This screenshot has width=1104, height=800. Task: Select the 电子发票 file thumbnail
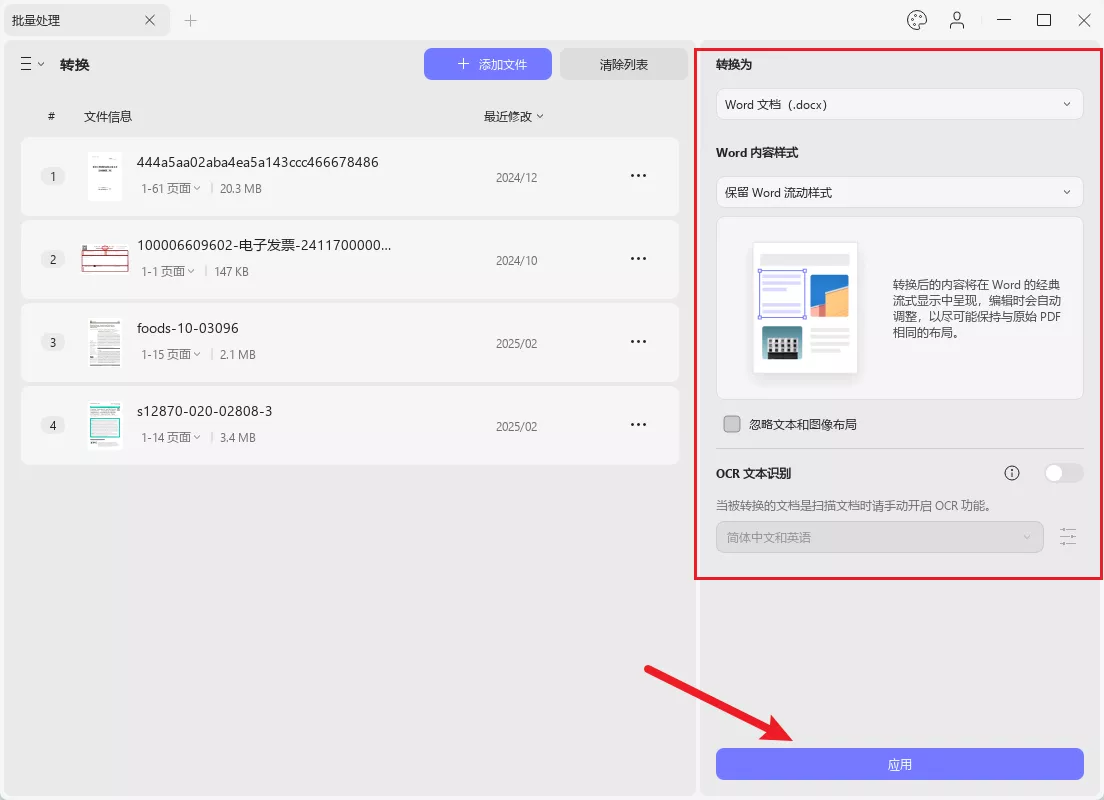point(105,259)
